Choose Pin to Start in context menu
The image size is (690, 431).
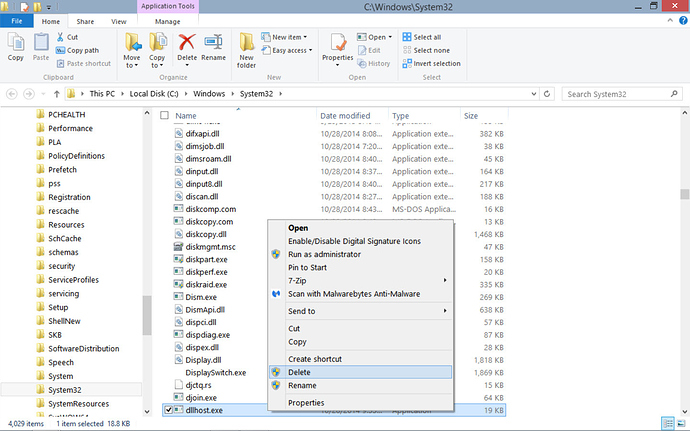click(360, 267)
